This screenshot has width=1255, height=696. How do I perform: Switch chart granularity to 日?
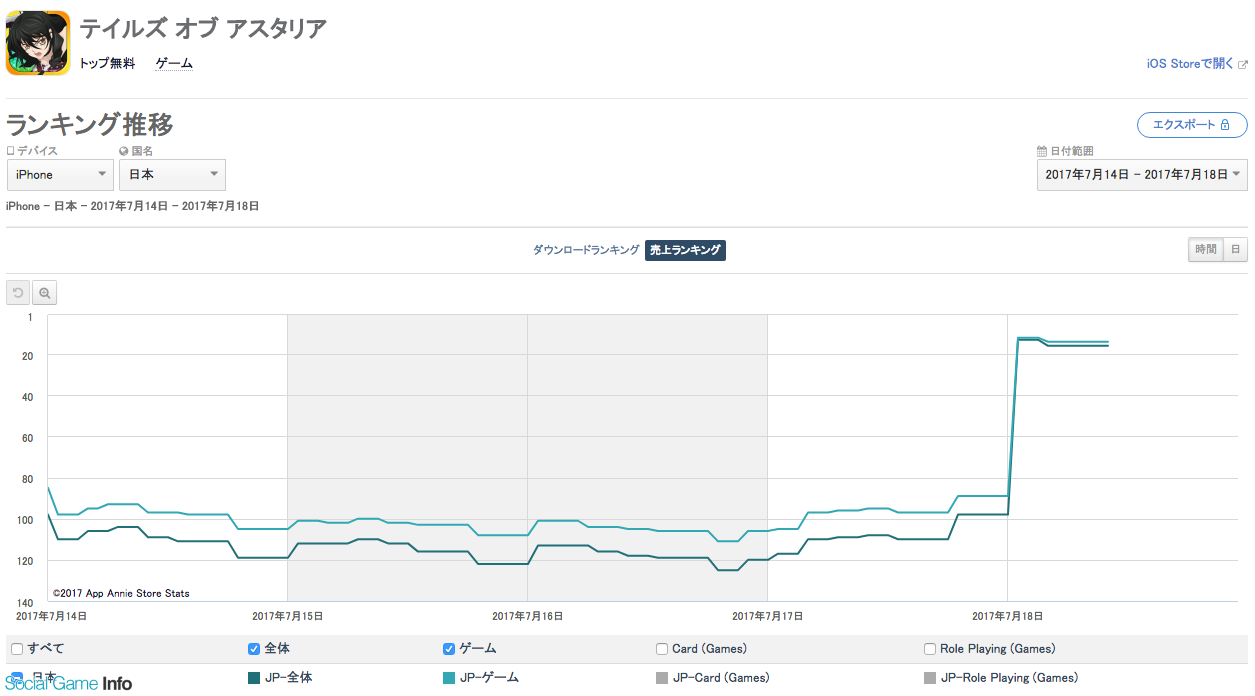[1235, 250]
